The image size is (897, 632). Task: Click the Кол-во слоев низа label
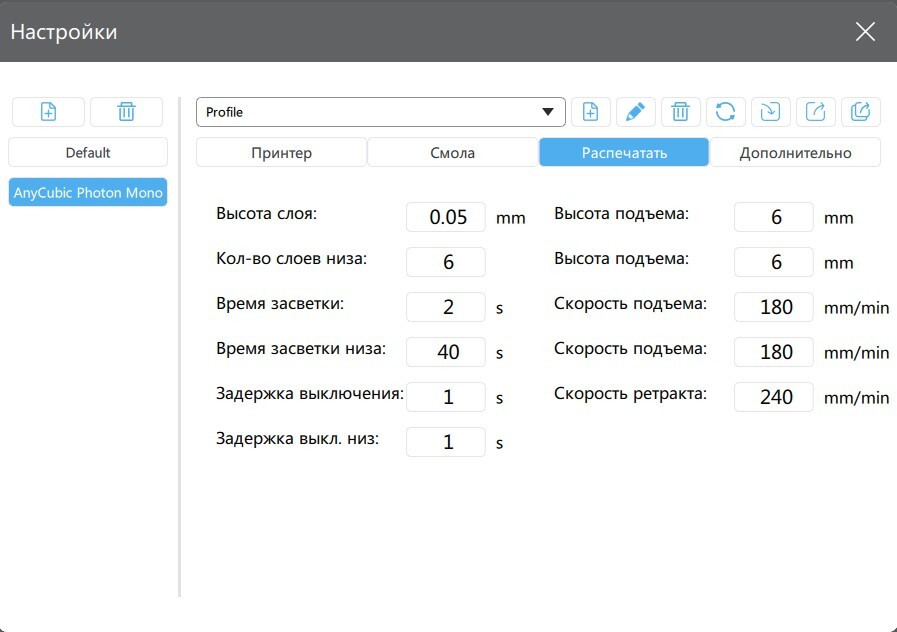(x=292, y=259)
